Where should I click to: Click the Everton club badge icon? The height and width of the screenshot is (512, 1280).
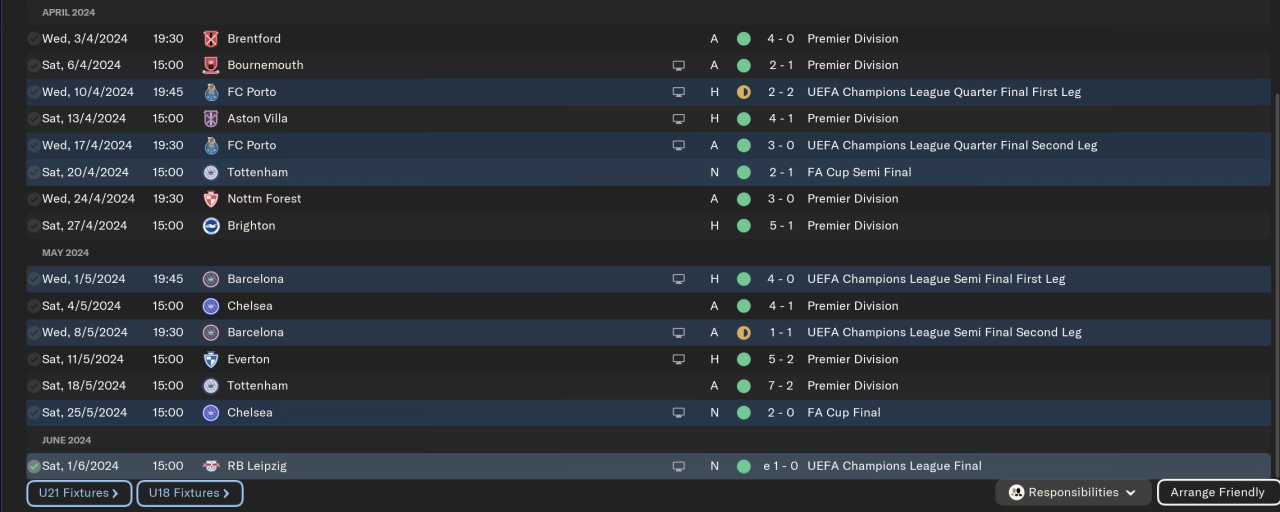[x=210, y=359]
